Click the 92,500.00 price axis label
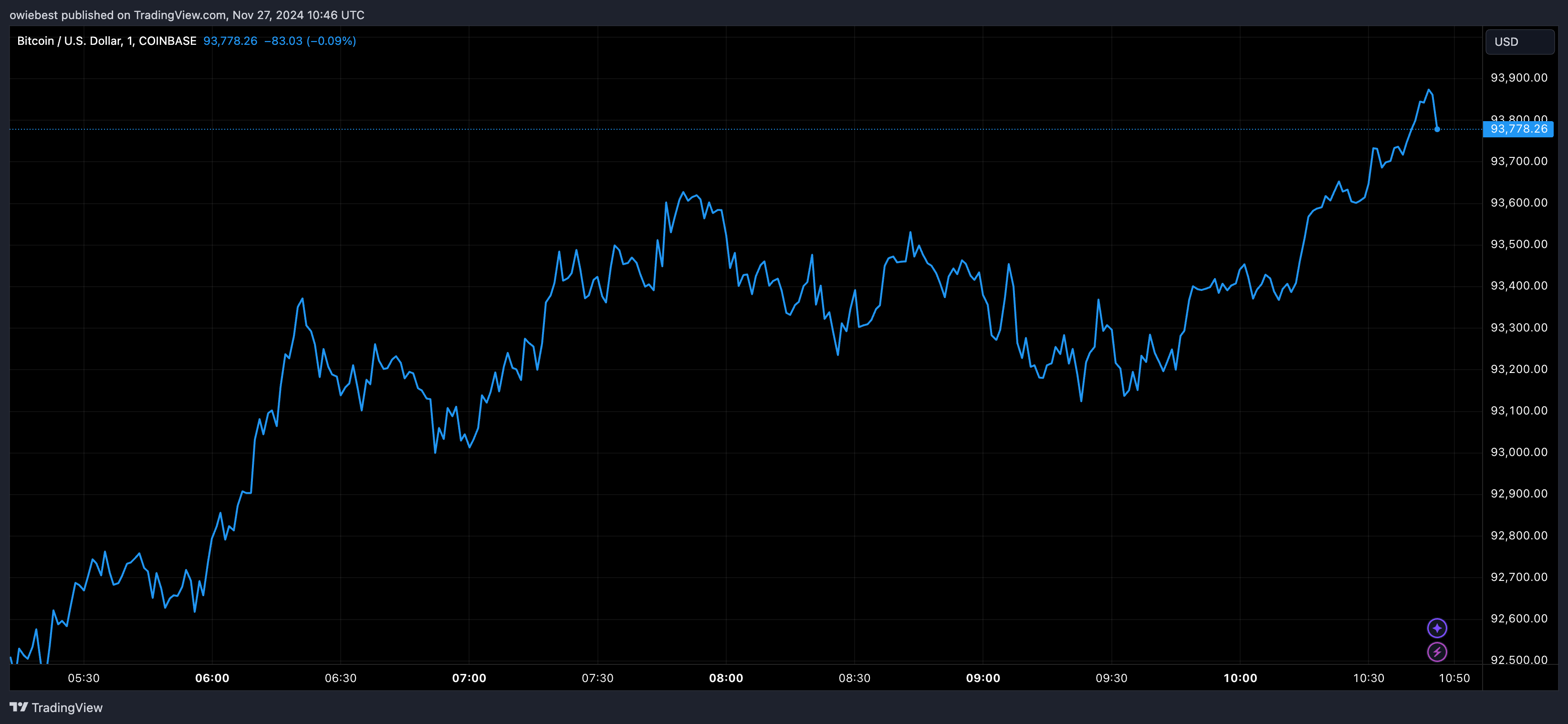This screenshot has width=1568, height=724. (1519, 660)
